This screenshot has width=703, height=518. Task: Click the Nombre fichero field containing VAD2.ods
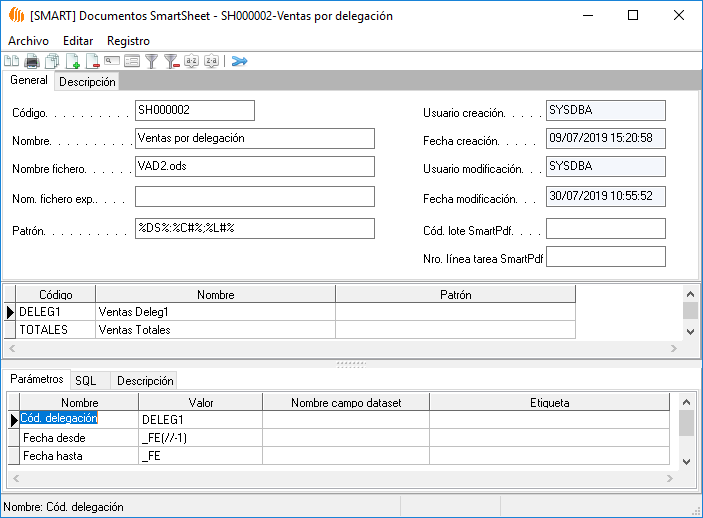tap(254, 166)
